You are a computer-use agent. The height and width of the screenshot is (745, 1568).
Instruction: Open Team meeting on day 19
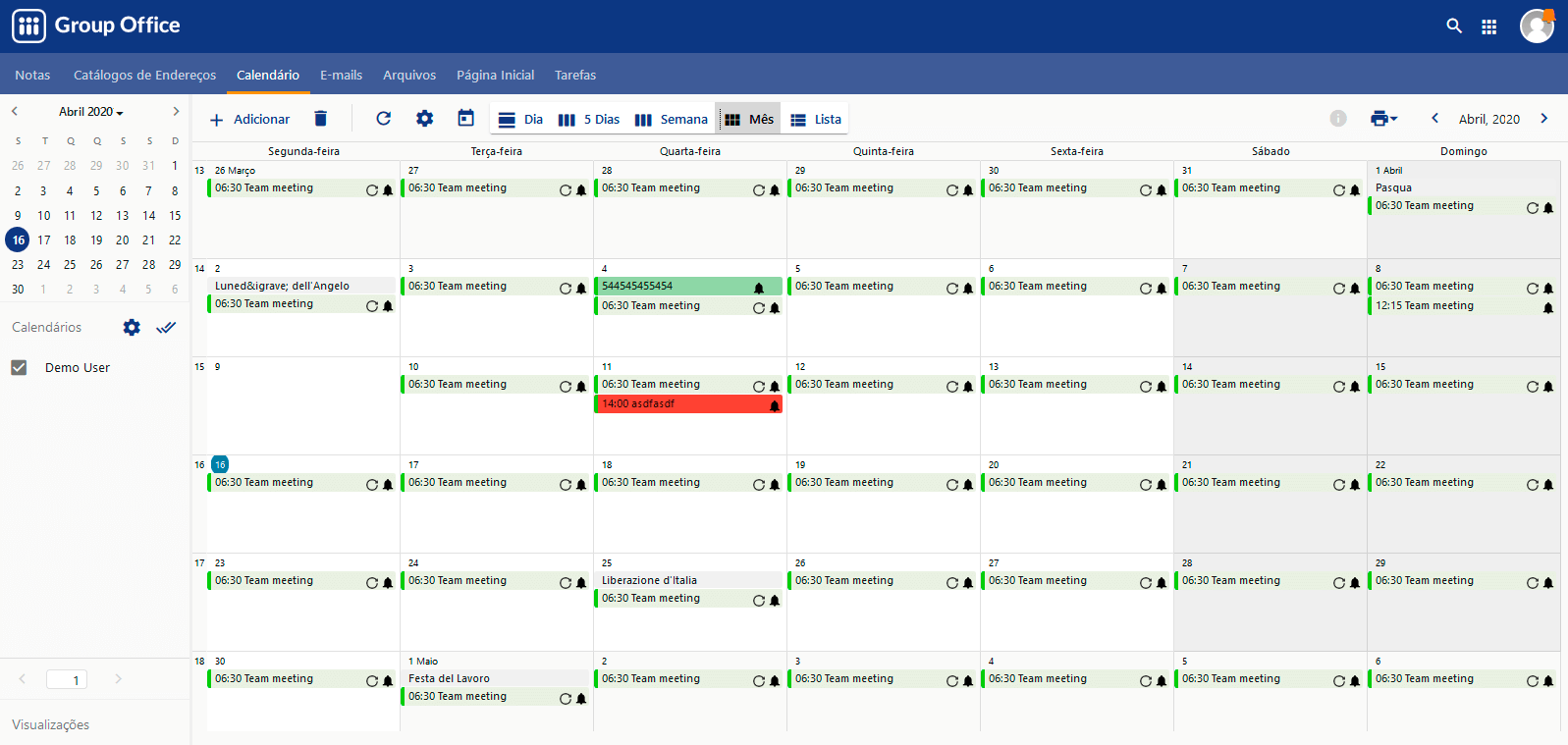pyautogui.click(x=882, y=483)
